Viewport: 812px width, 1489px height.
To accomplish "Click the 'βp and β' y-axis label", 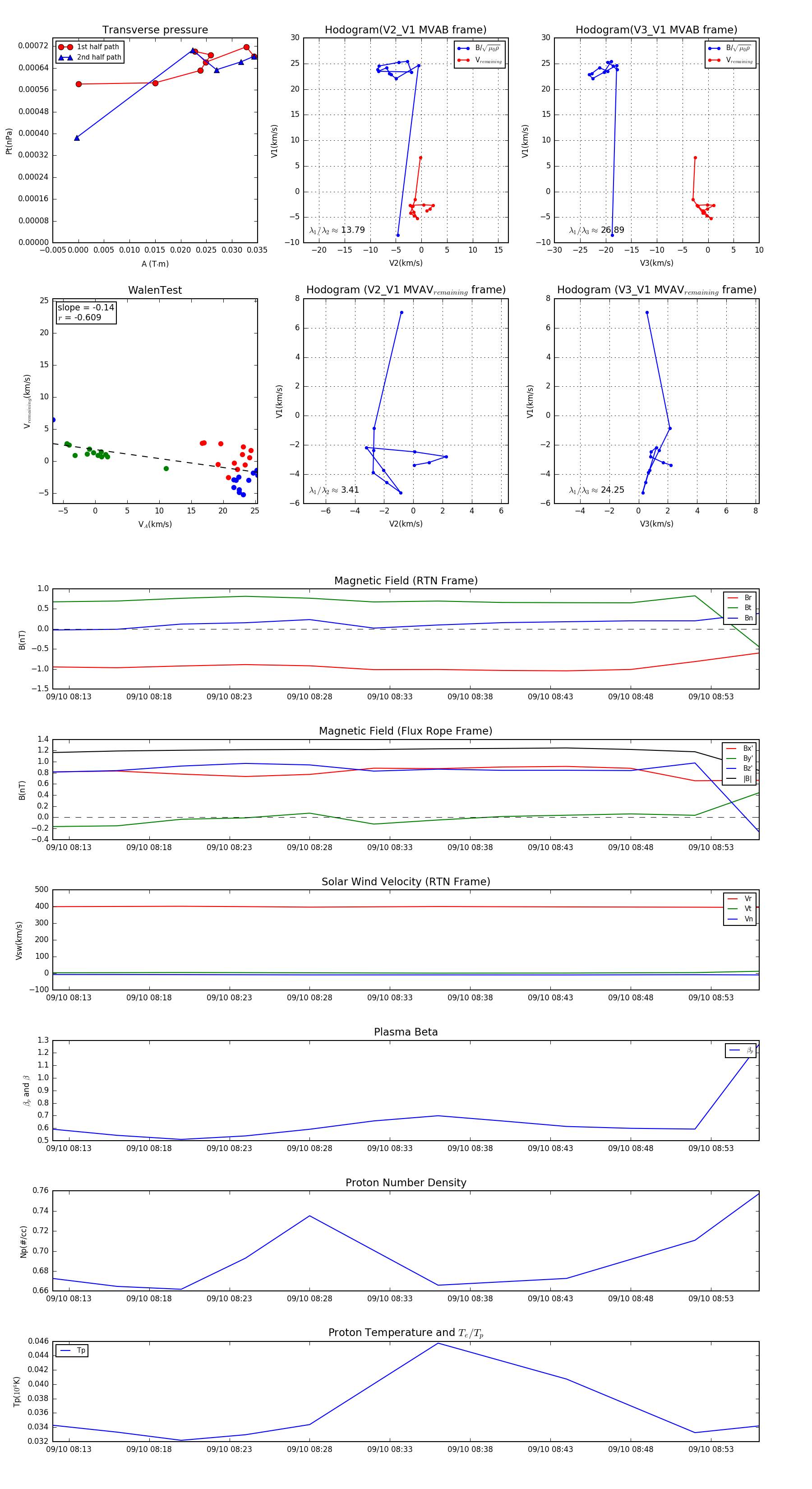I will coord(27,1091).
